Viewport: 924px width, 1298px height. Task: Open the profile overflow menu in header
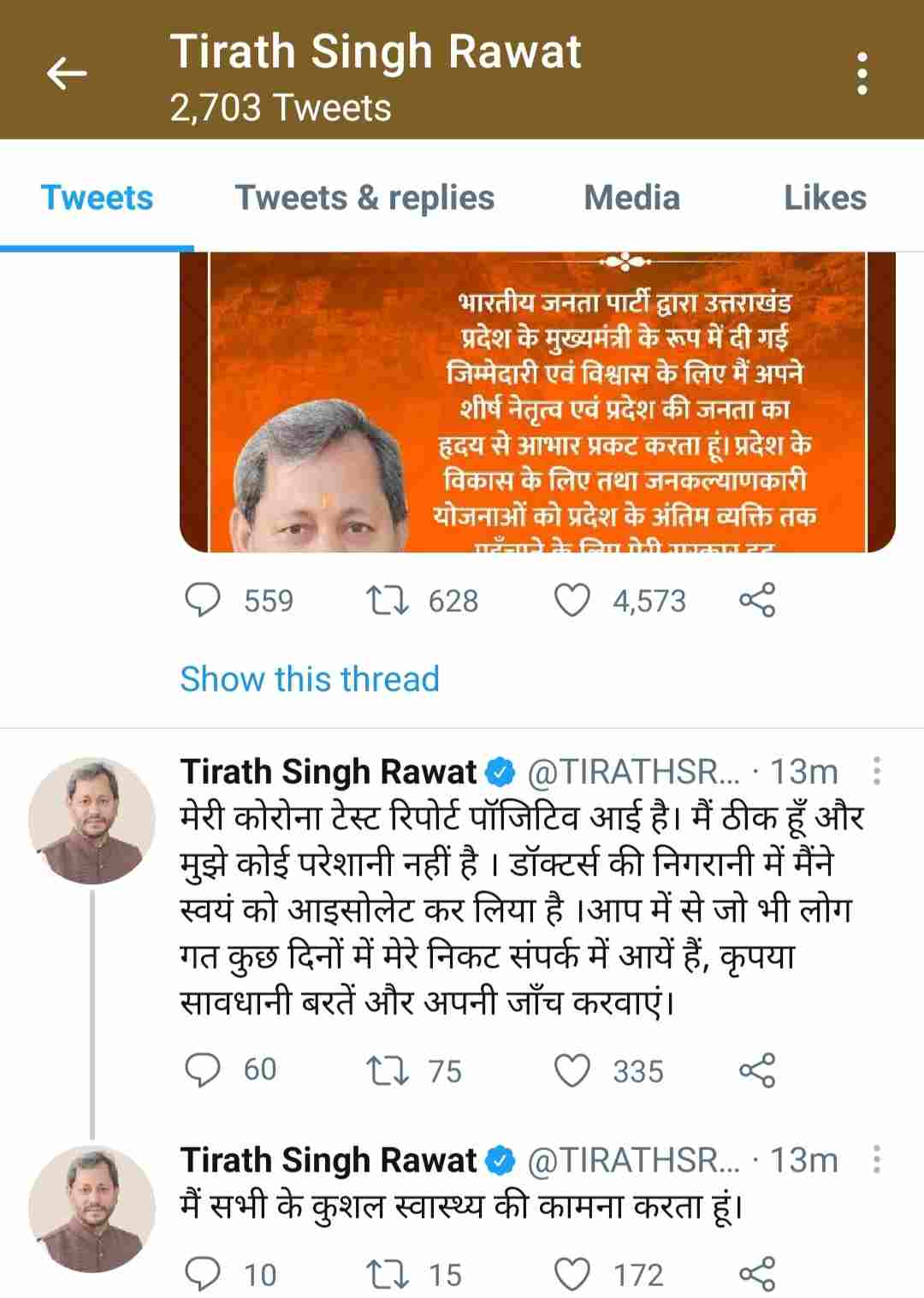pyautogui.click(x=862, y=74)
